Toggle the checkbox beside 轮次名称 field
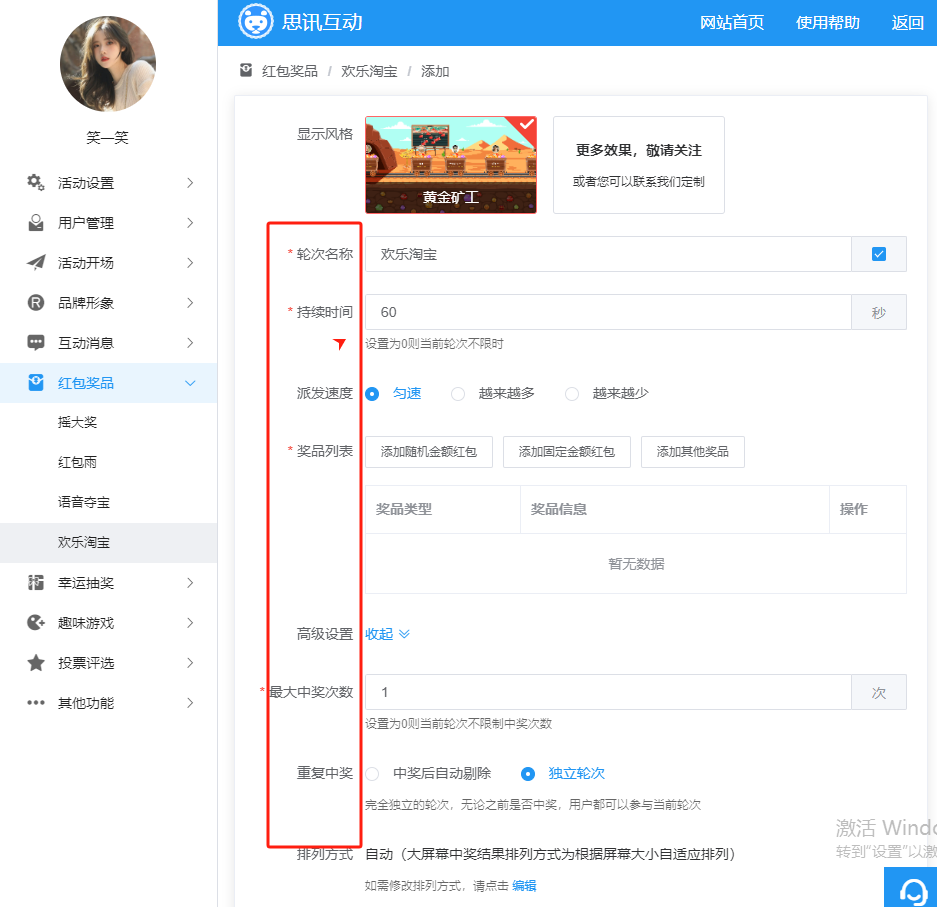The height and width of the screenshot is (907, 937). [878, 255]
